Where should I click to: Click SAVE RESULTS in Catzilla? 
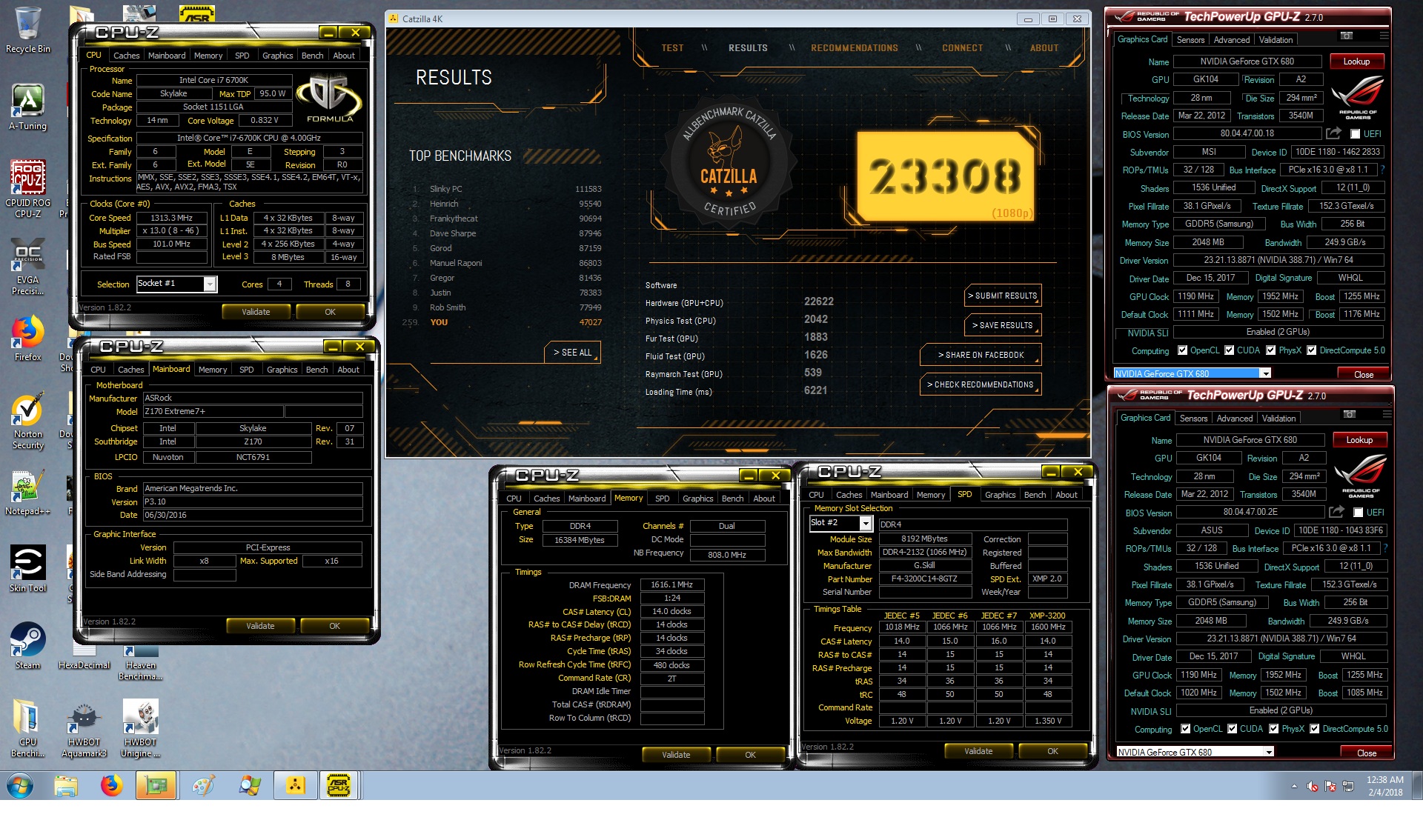1003,325
